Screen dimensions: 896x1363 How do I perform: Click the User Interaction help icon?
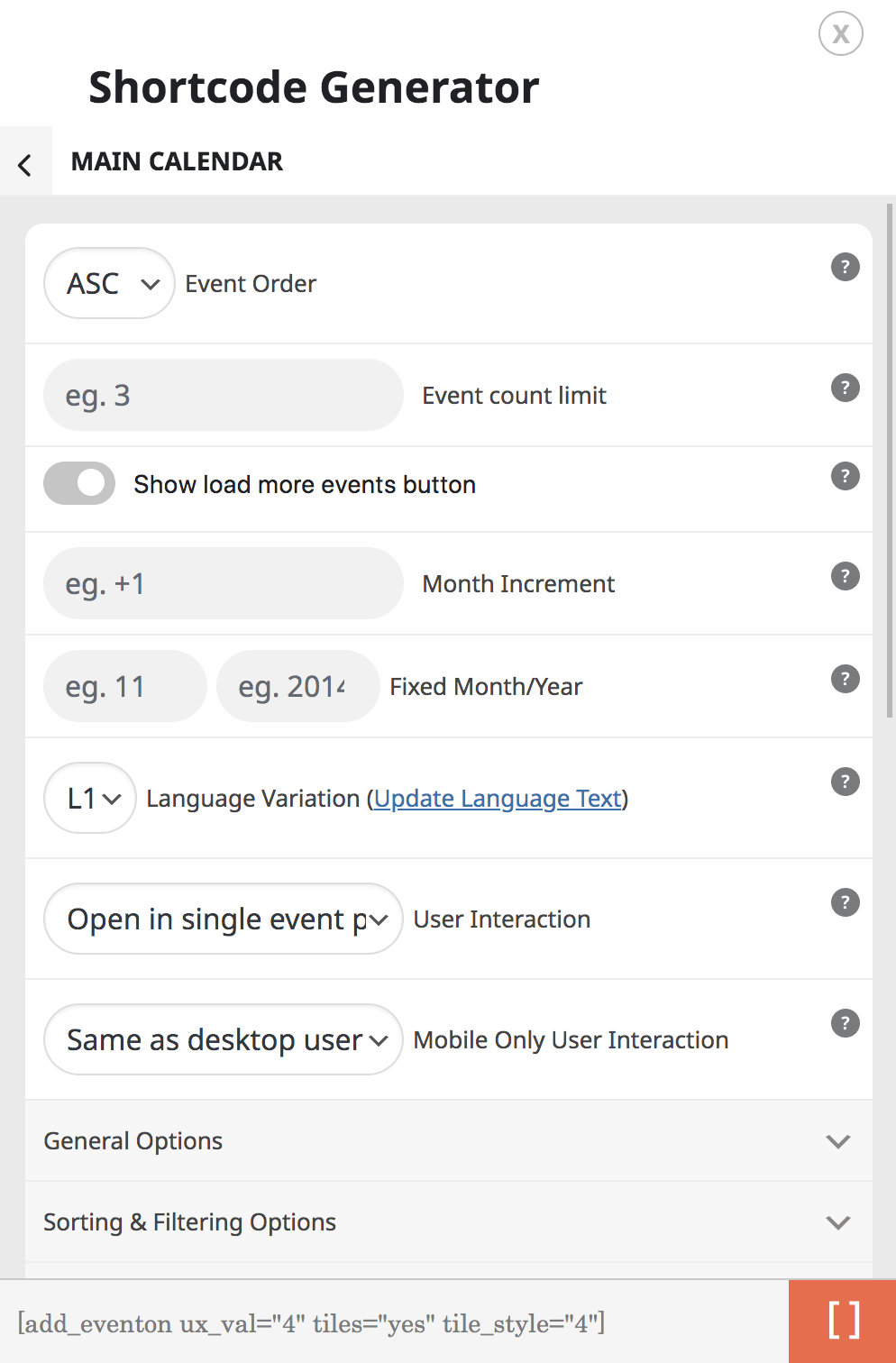(x=845, y=902)
